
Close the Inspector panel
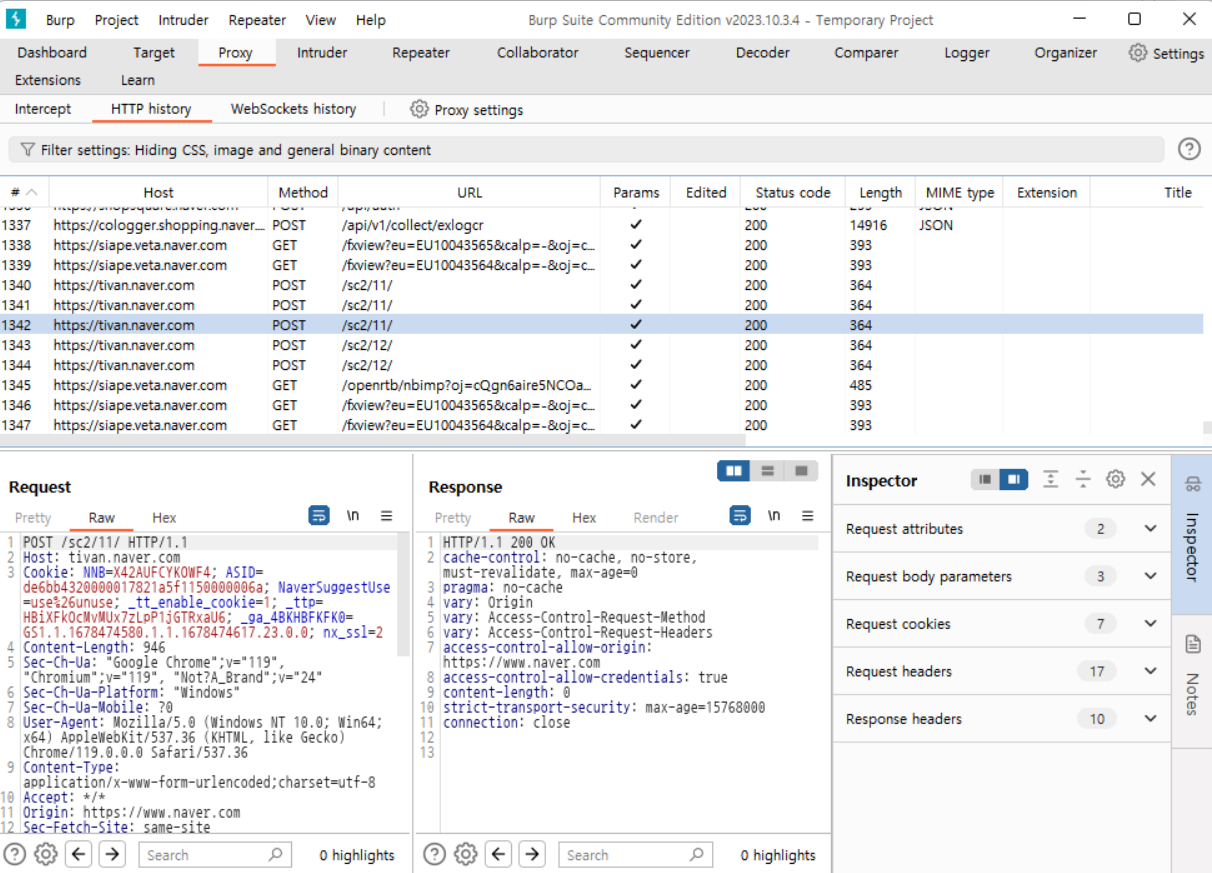coord(1148,480)
